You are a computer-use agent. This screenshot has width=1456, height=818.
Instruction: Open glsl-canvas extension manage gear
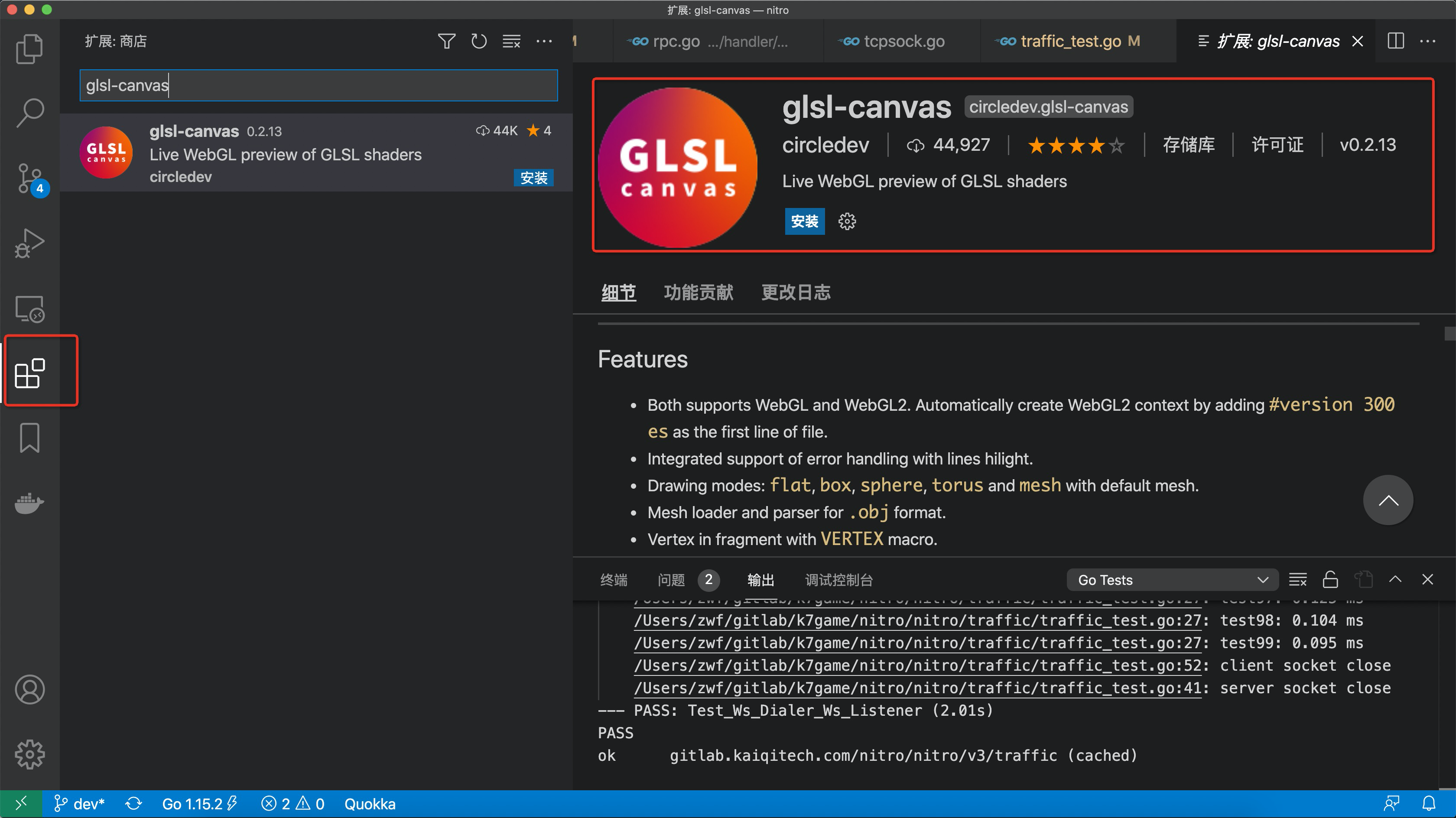point(847,221)
